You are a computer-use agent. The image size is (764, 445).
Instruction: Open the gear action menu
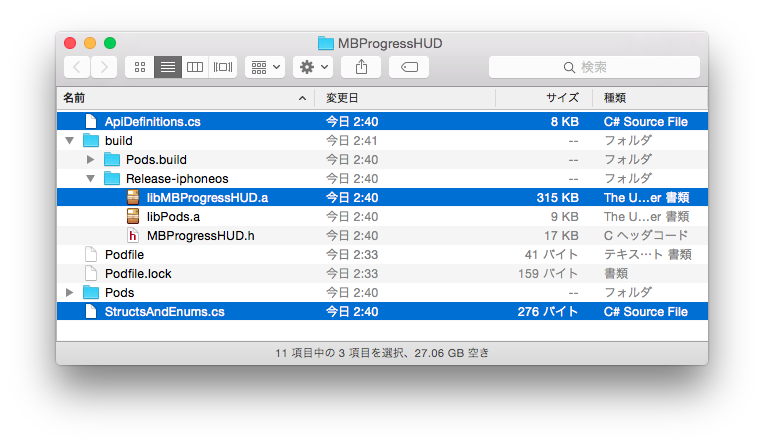(313, 67)
